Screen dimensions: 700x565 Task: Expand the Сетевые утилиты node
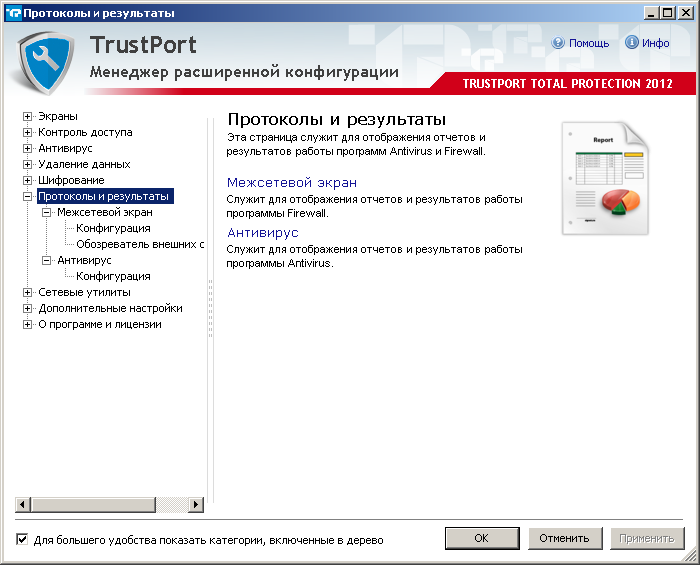click(x=27, y=292)
